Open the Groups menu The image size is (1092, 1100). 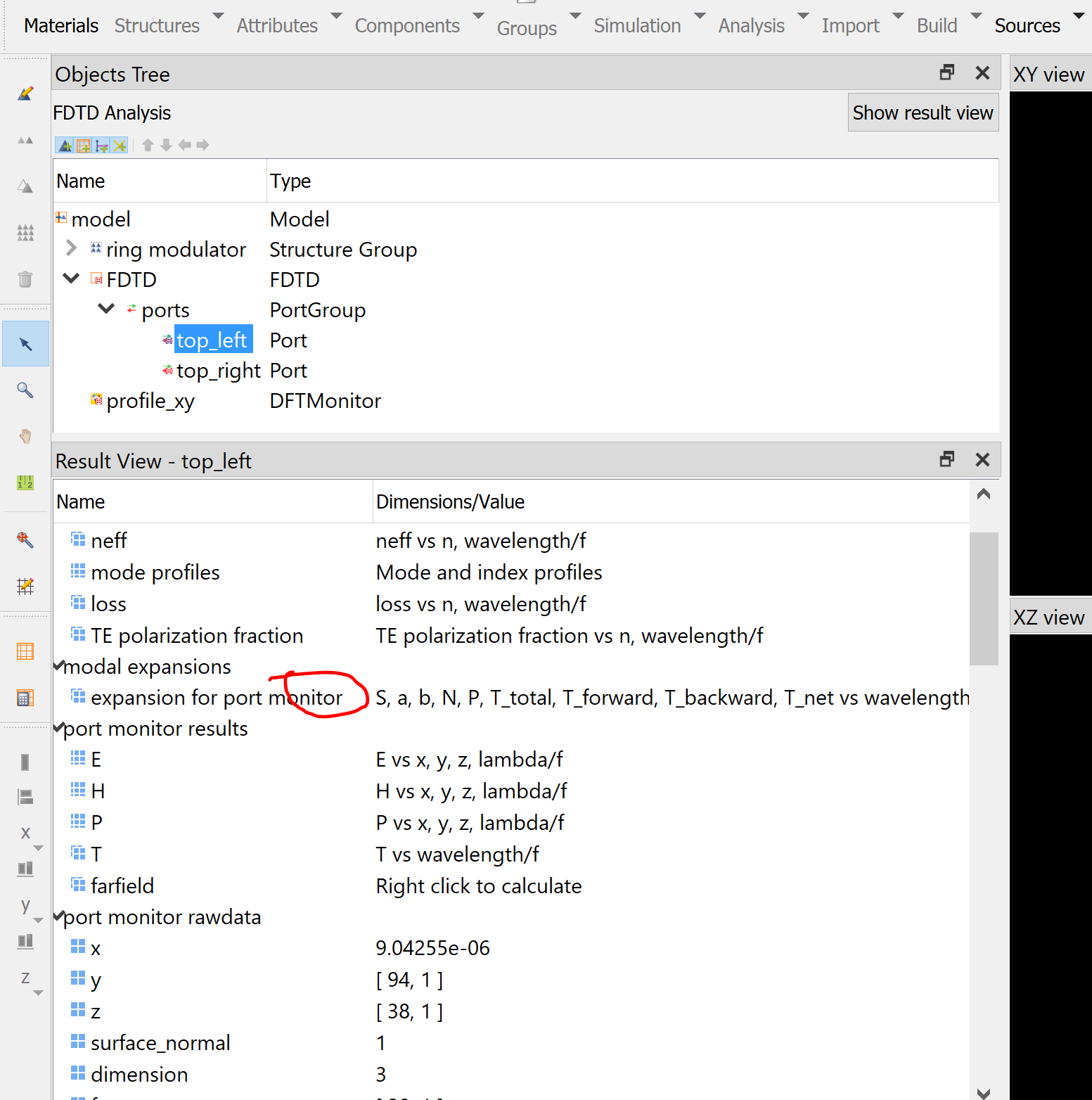pyautogui.click(x=527, y=28)
